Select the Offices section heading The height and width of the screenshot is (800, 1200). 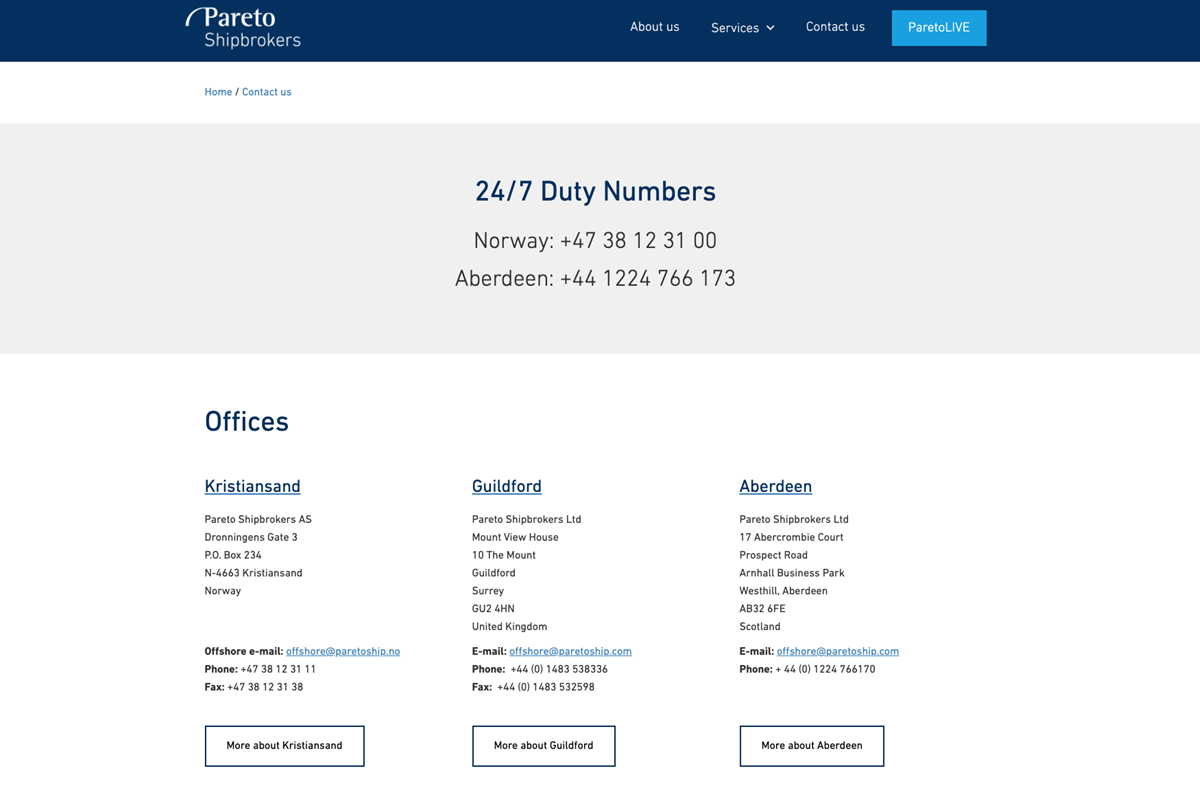(x=247, y=422)
